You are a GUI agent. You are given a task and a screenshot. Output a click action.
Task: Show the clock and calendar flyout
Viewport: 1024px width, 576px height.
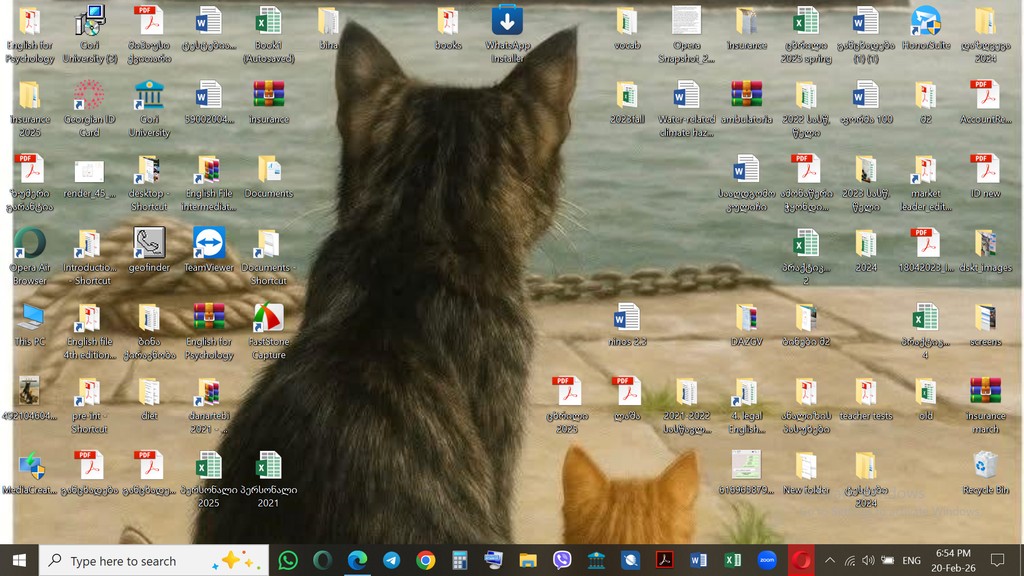[x=953, y=560]
